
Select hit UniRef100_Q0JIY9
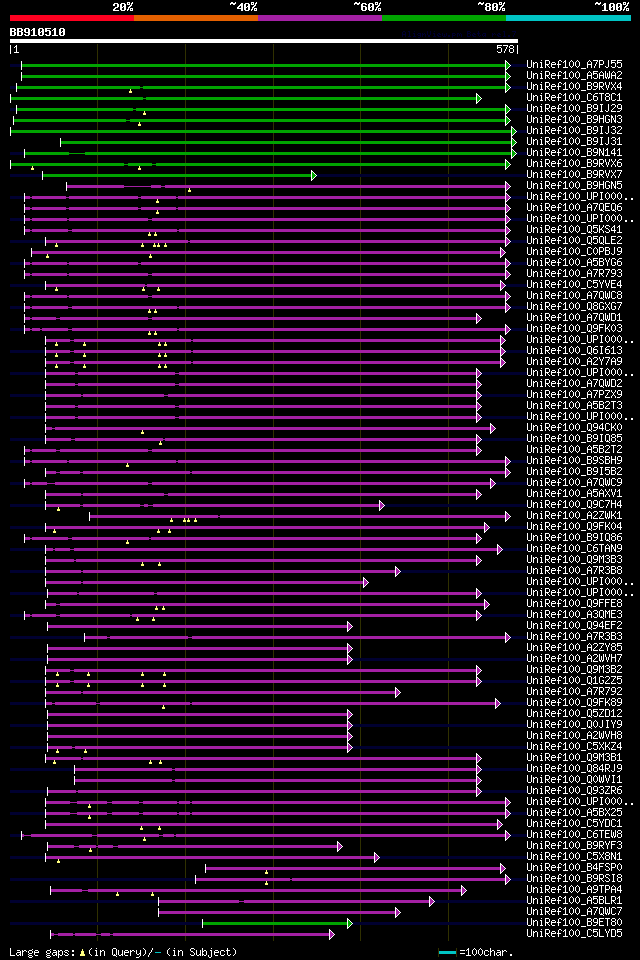(x=574, y=726)
